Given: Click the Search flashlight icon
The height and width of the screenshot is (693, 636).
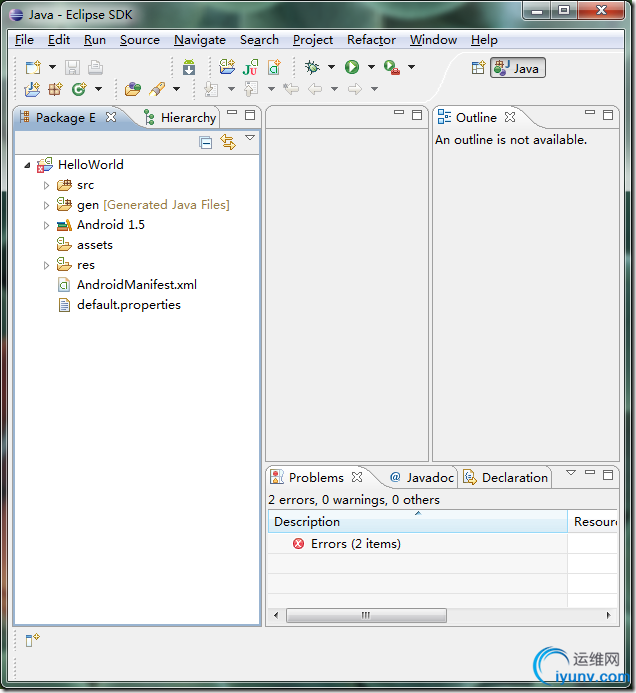Looking at the screenshot, I should (x=157, y=89).
